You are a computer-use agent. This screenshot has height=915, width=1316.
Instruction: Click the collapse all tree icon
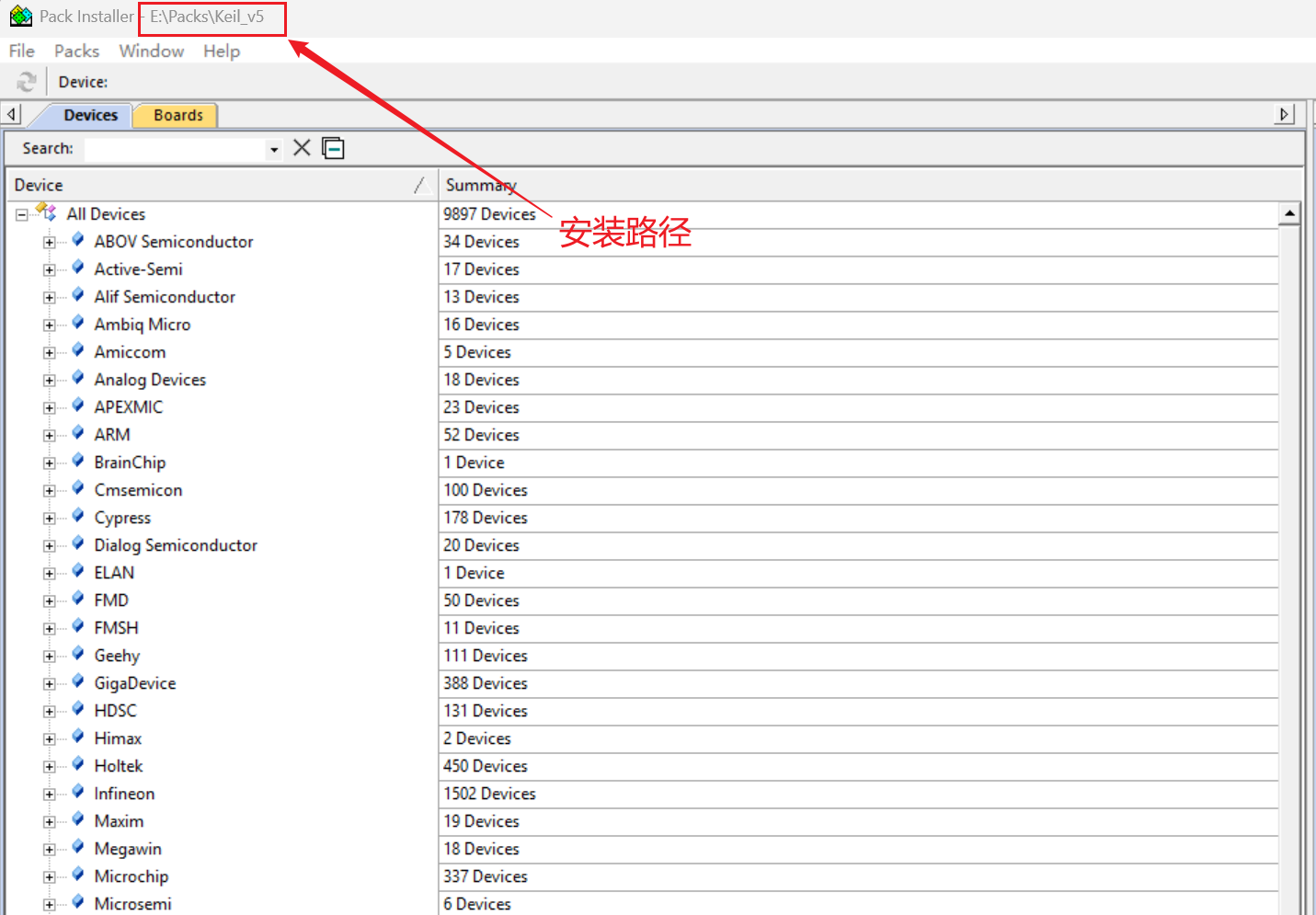(333, 148)
